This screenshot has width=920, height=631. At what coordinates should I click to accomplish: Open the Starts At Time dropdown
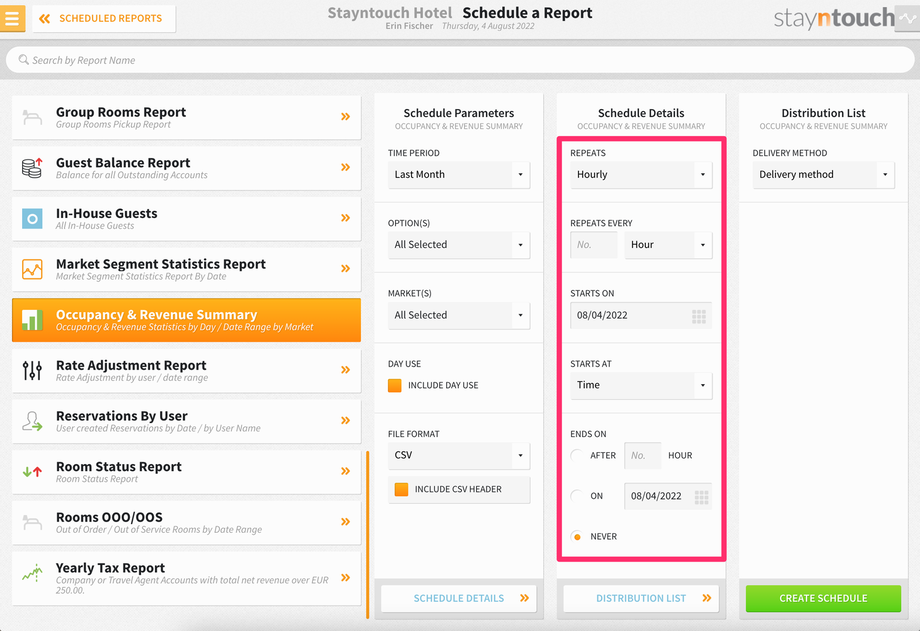(x=641, y=386)
